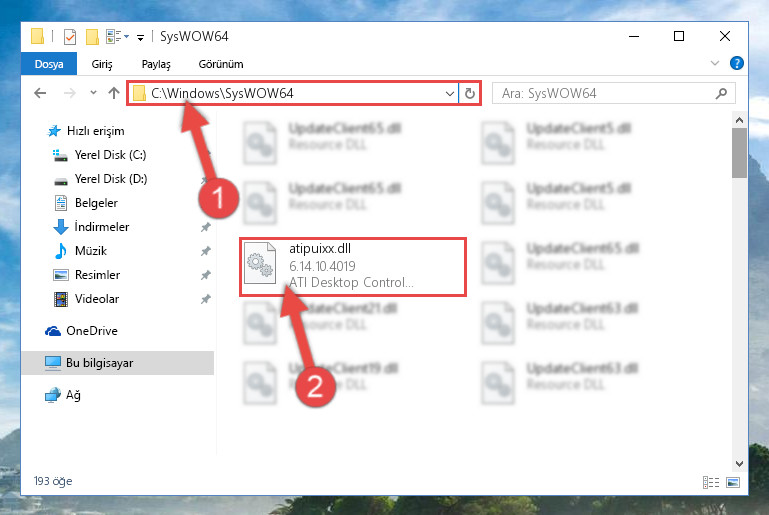Click the Properties quick access icon
The height and width of the screenshot is (515, 769).
(70, 37)
